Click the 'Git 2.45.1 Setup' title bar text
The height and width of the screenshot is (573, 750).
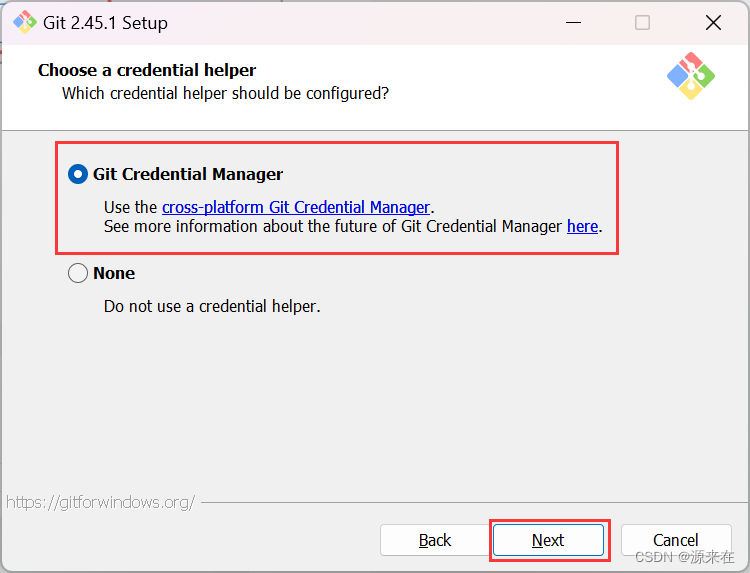point(106,22)
